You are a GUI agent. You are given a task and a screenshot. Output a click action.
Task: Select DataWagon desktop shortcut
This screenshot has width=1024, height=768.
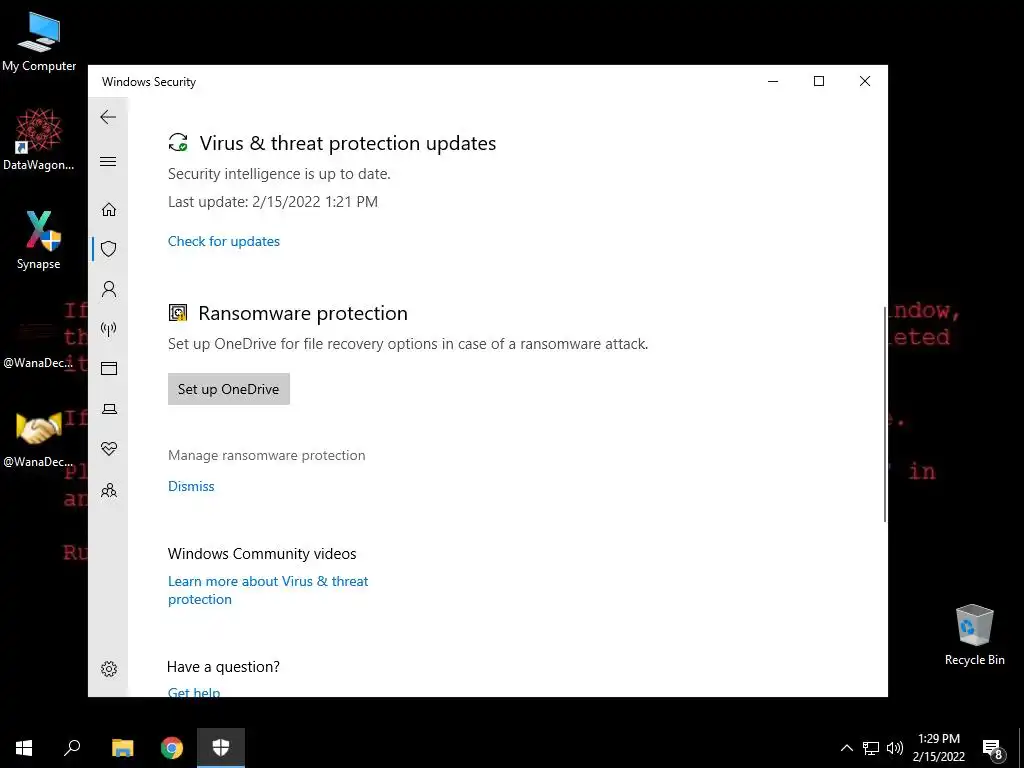[39, 140]
